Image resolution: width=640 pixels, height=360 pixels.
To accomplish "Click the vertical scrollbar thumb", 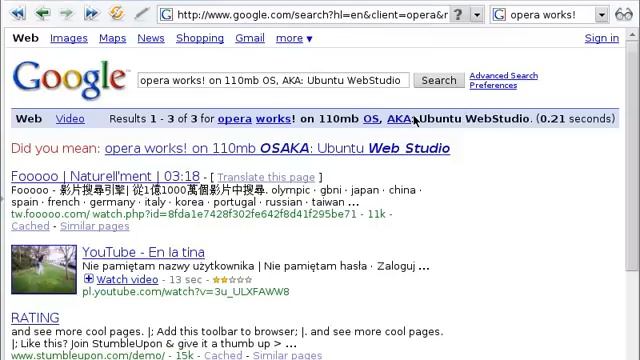I will [x=632, y=155].
